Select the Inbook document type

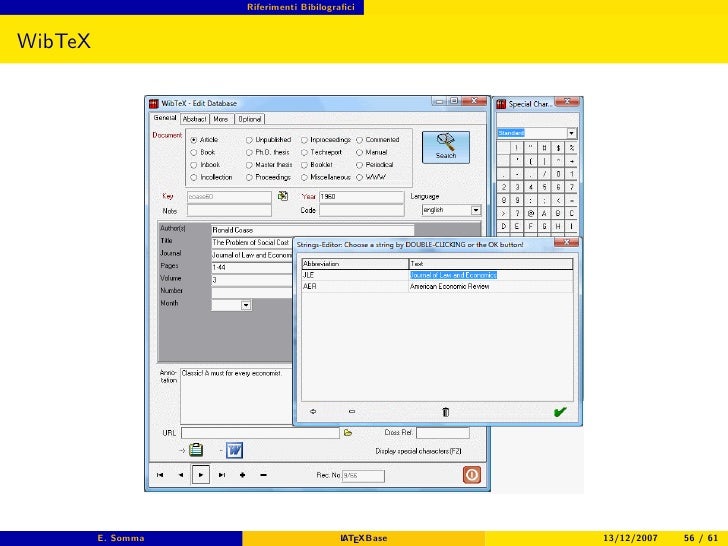[194, 165]
